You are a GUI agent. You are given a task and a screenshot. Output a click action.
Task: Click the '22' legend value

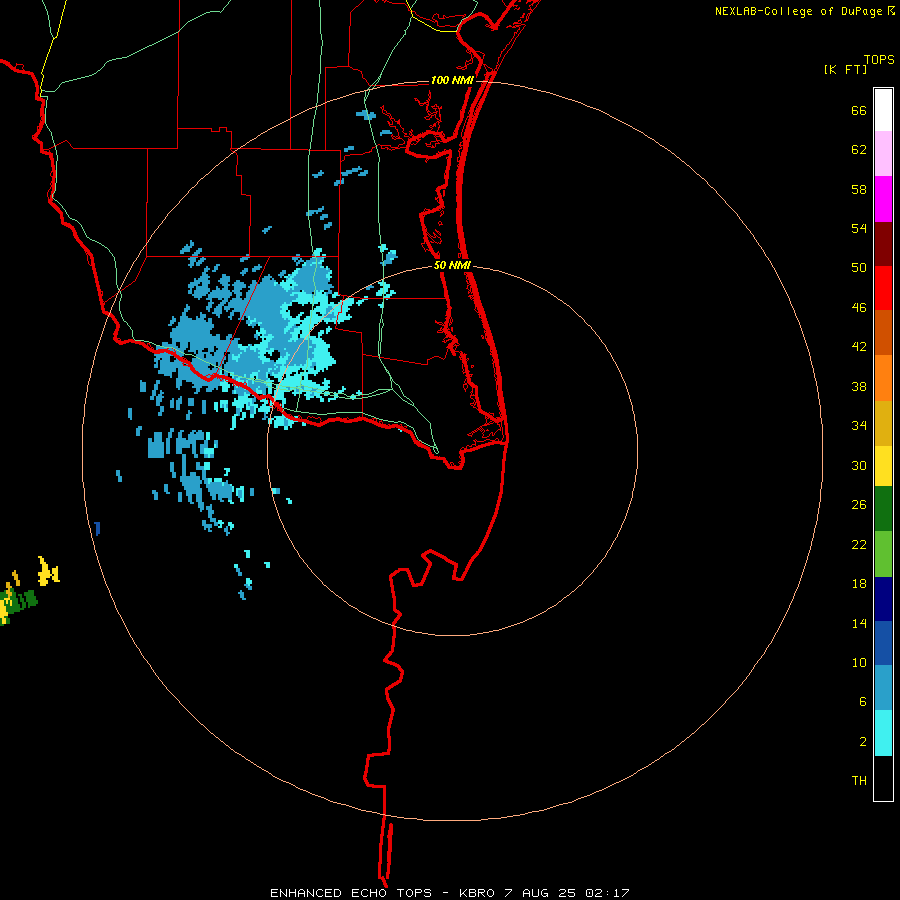coord(859,545)
